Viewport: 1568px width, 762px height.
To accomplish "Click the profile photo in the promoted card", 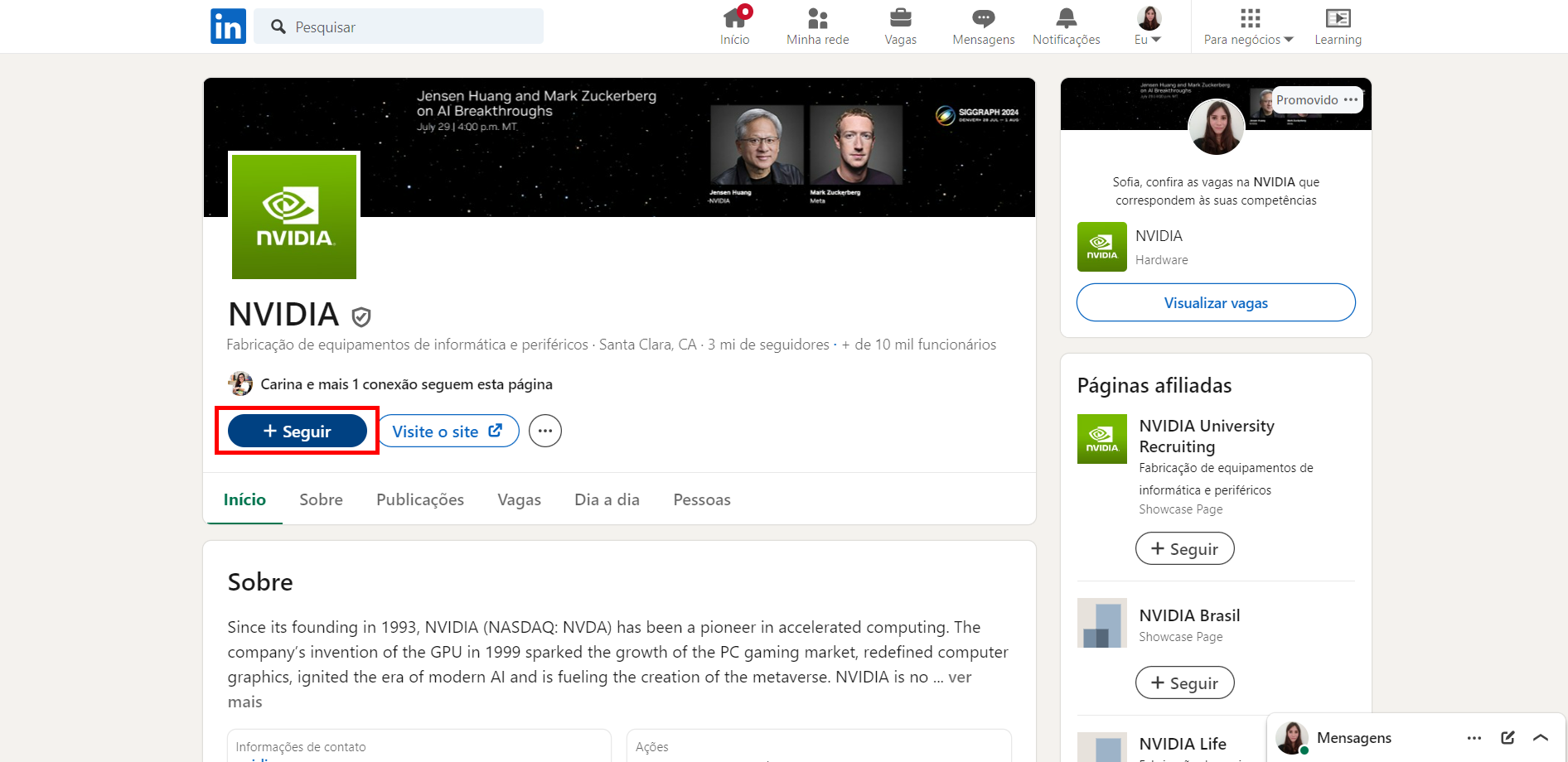I will pos(1216,127).
